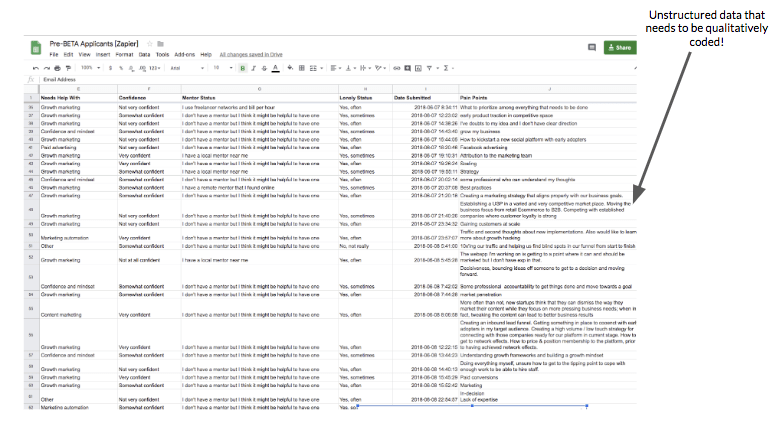Select the 'Date Submitted' header cell
Viewport: 776px width, 429px height.
[426, 98]
